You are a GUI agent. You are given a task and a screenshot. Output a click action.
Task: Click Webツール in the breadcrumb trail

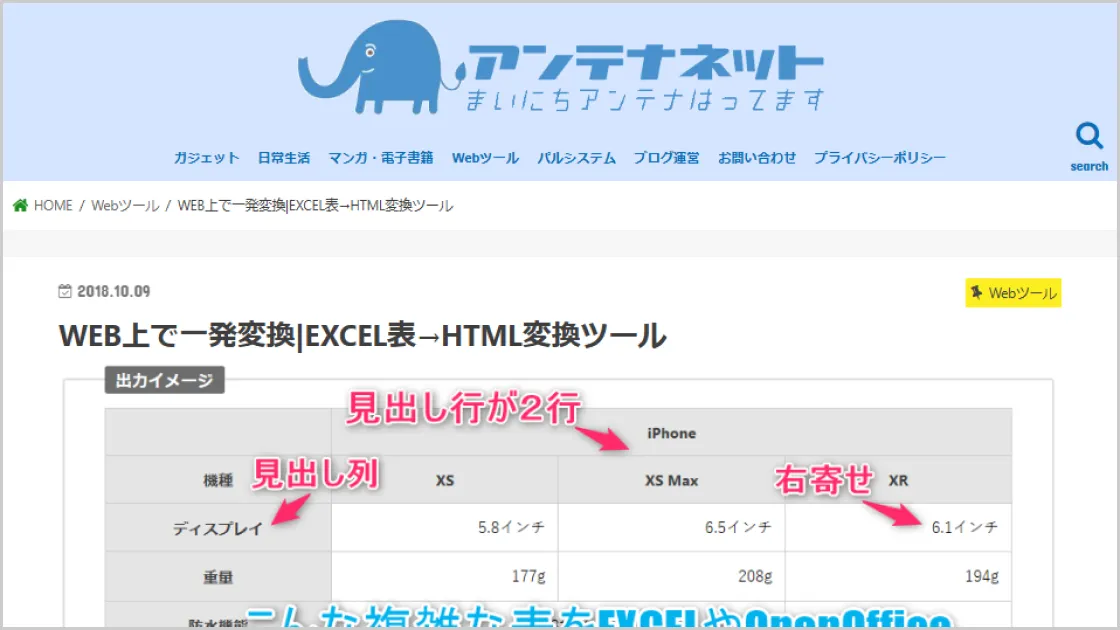pyautogui.click(x=127, y=205)
